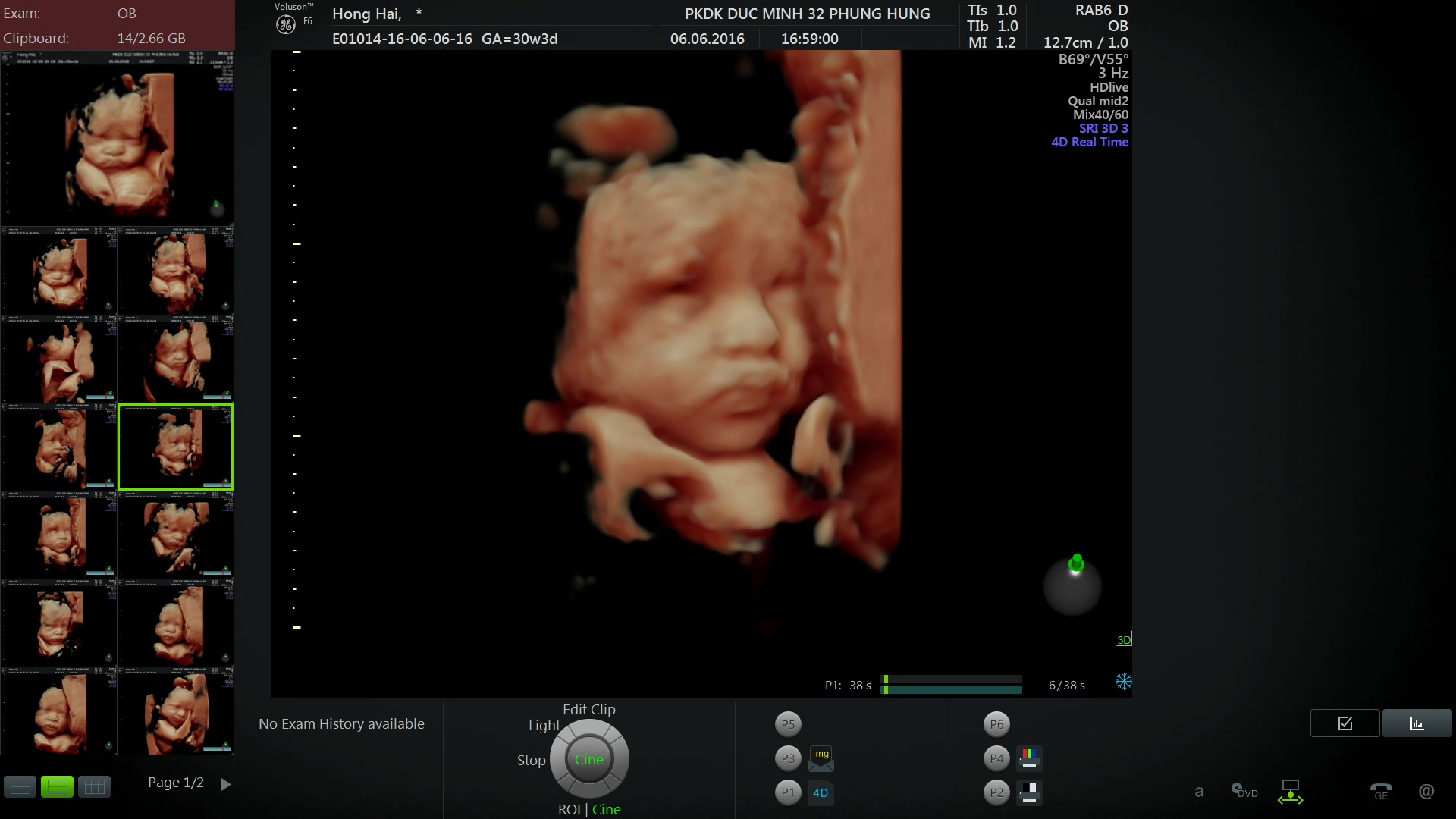Open the large top clipboard thumbnail

[x=118, y=138]
